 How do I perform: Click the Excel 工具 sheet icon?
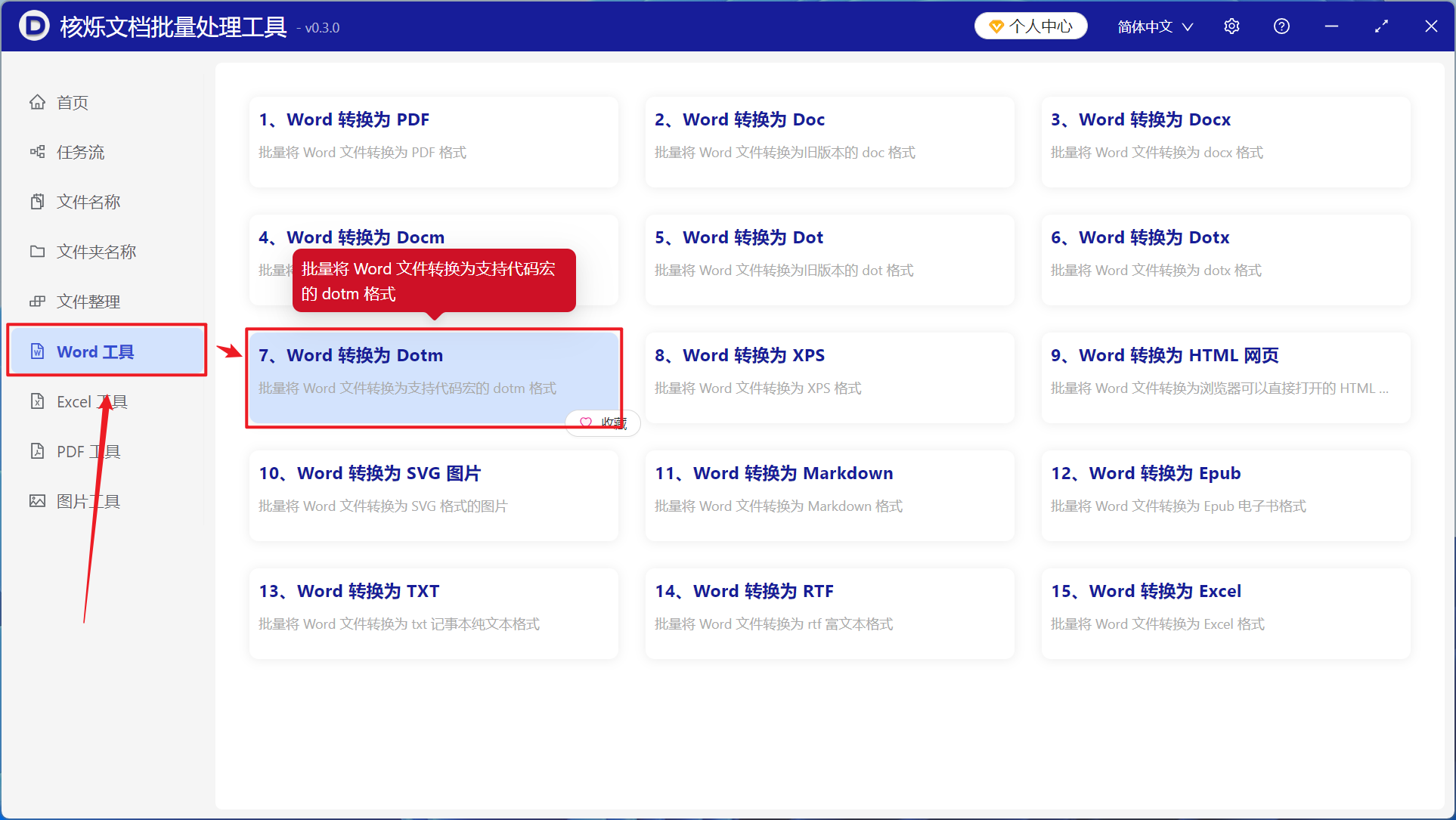point(37,401)
